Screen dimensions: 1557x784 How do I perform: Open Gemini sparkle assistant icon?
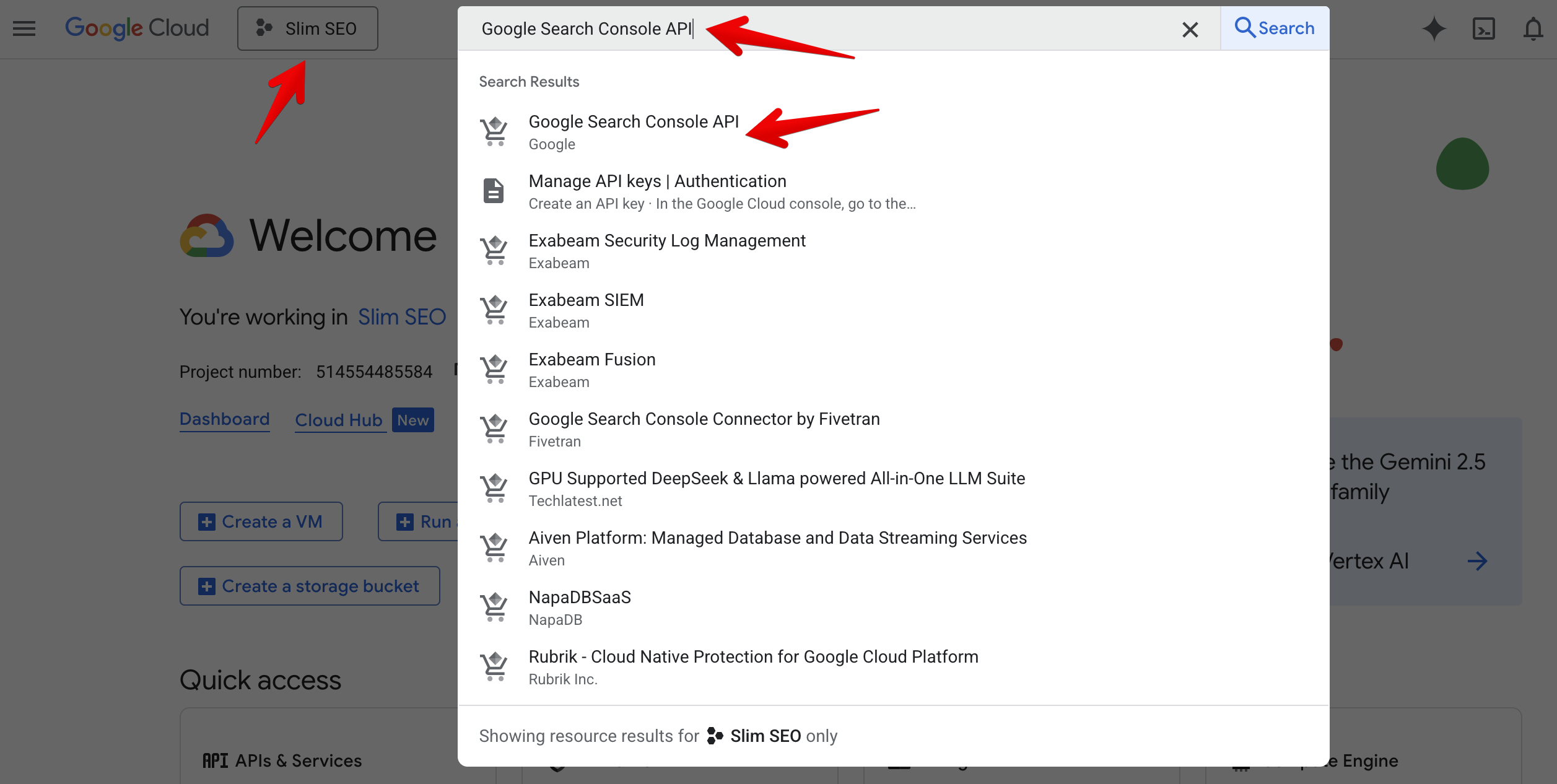1434,28
